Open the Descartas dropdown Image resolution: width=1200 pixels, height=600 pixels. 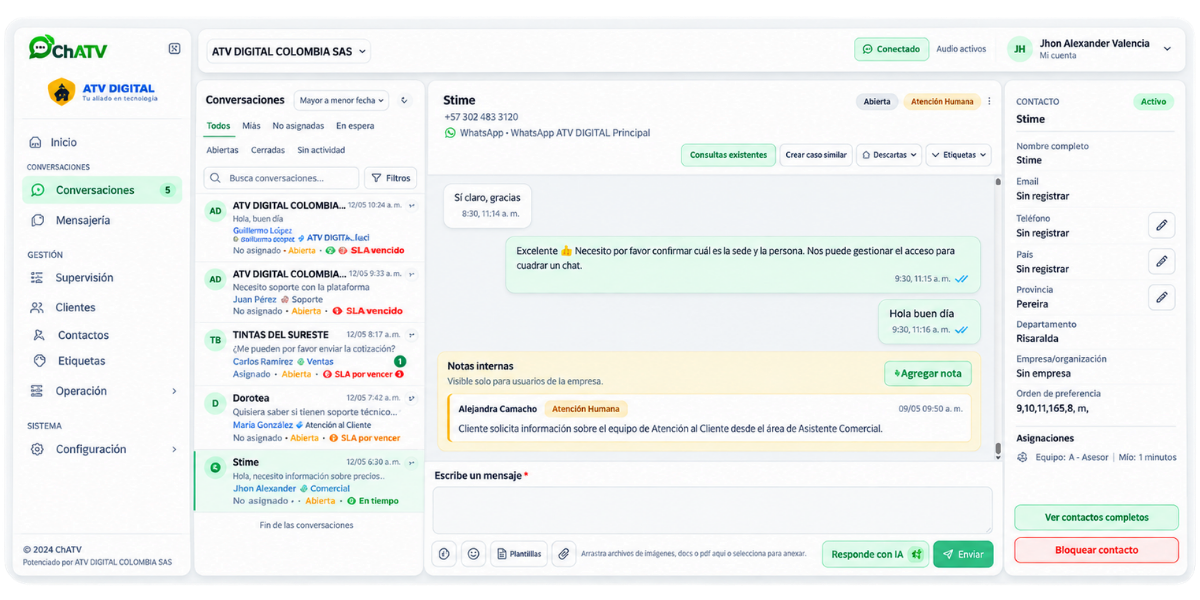click(889, 155)
